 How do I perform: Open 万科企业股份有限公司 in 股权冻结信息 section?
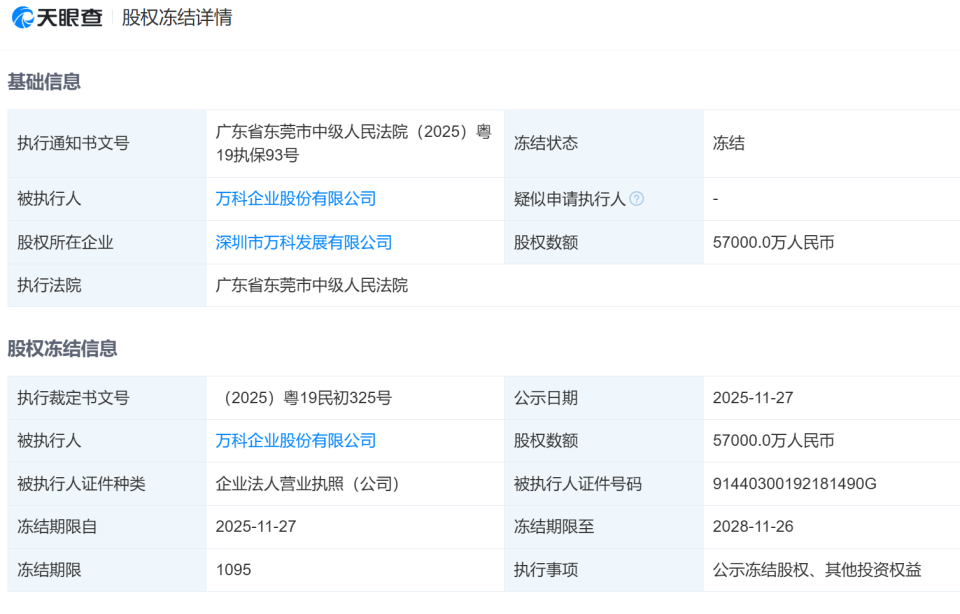click(297, 440)
